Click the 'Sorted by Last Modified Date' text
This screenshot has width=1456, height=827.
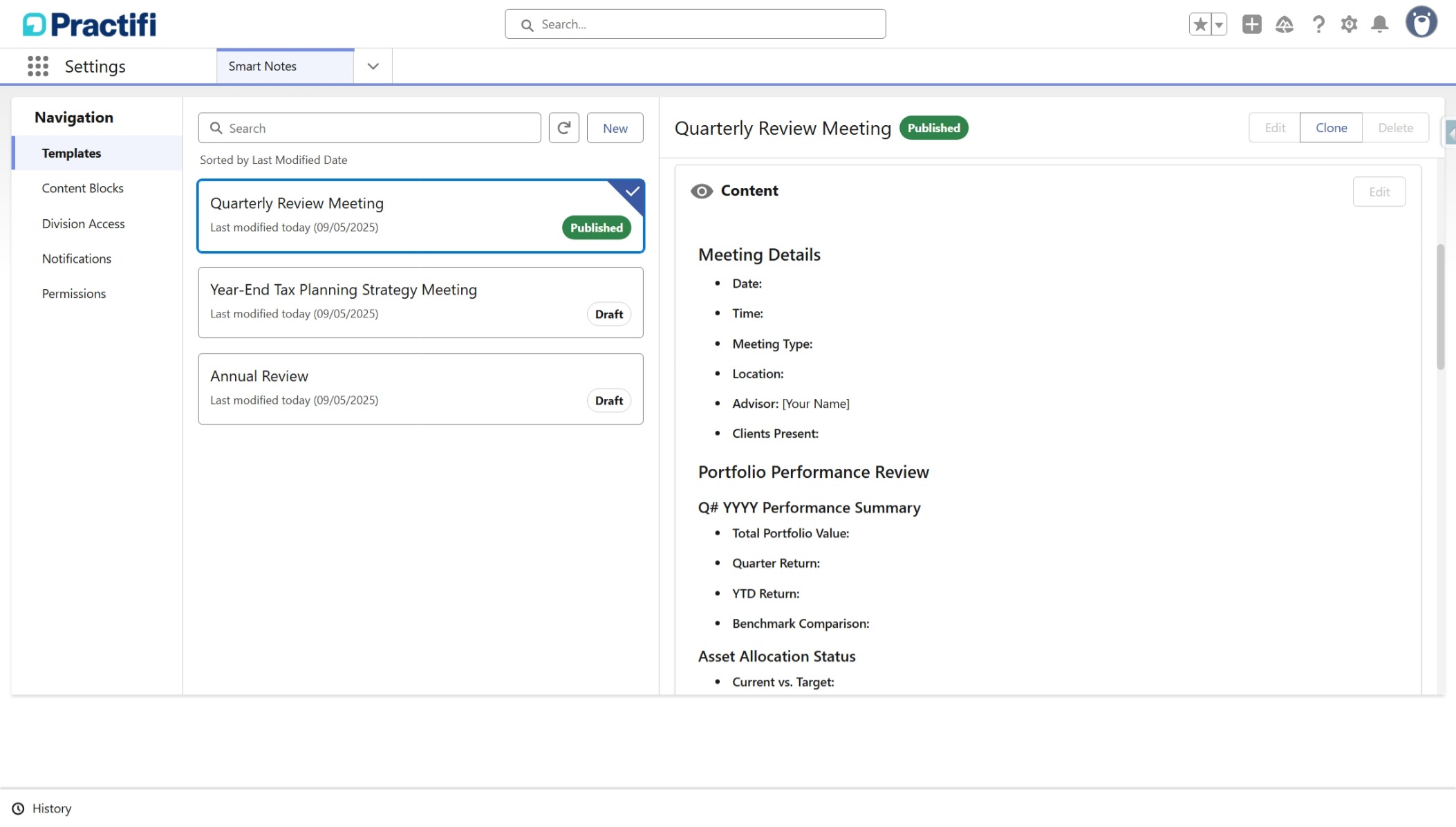(274, 160)
